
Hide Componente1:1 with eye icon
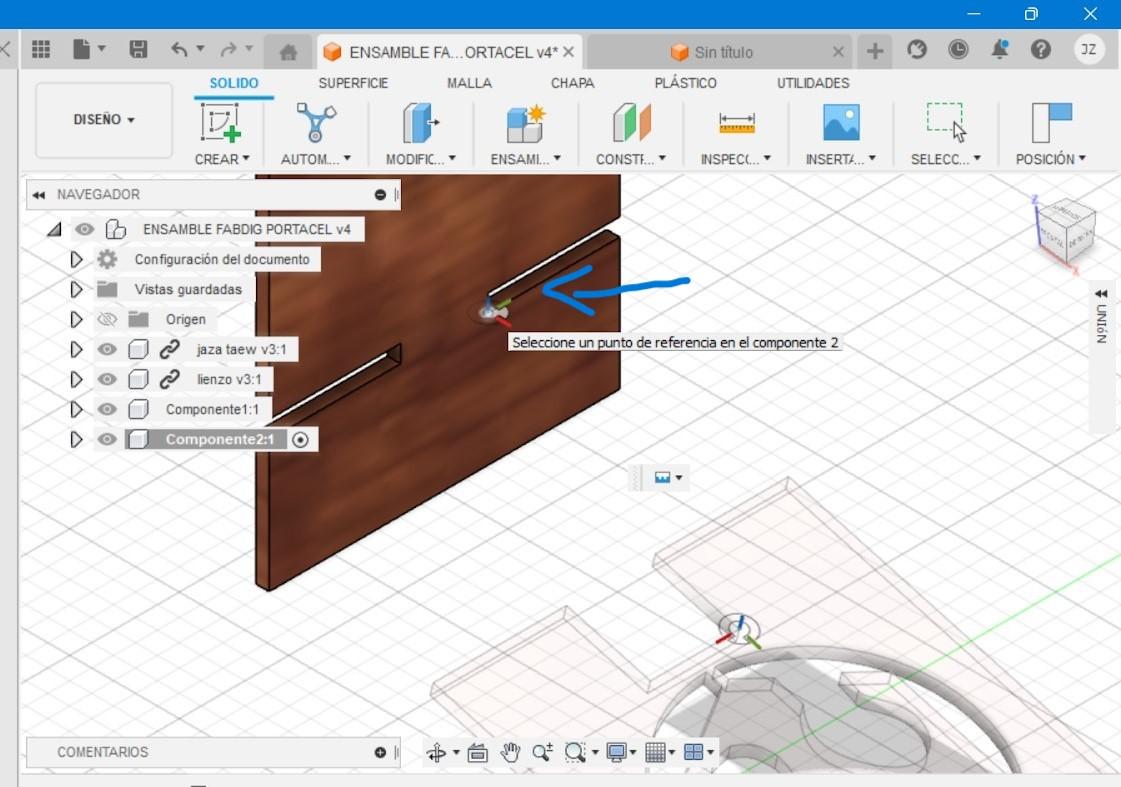coord(107,409)
